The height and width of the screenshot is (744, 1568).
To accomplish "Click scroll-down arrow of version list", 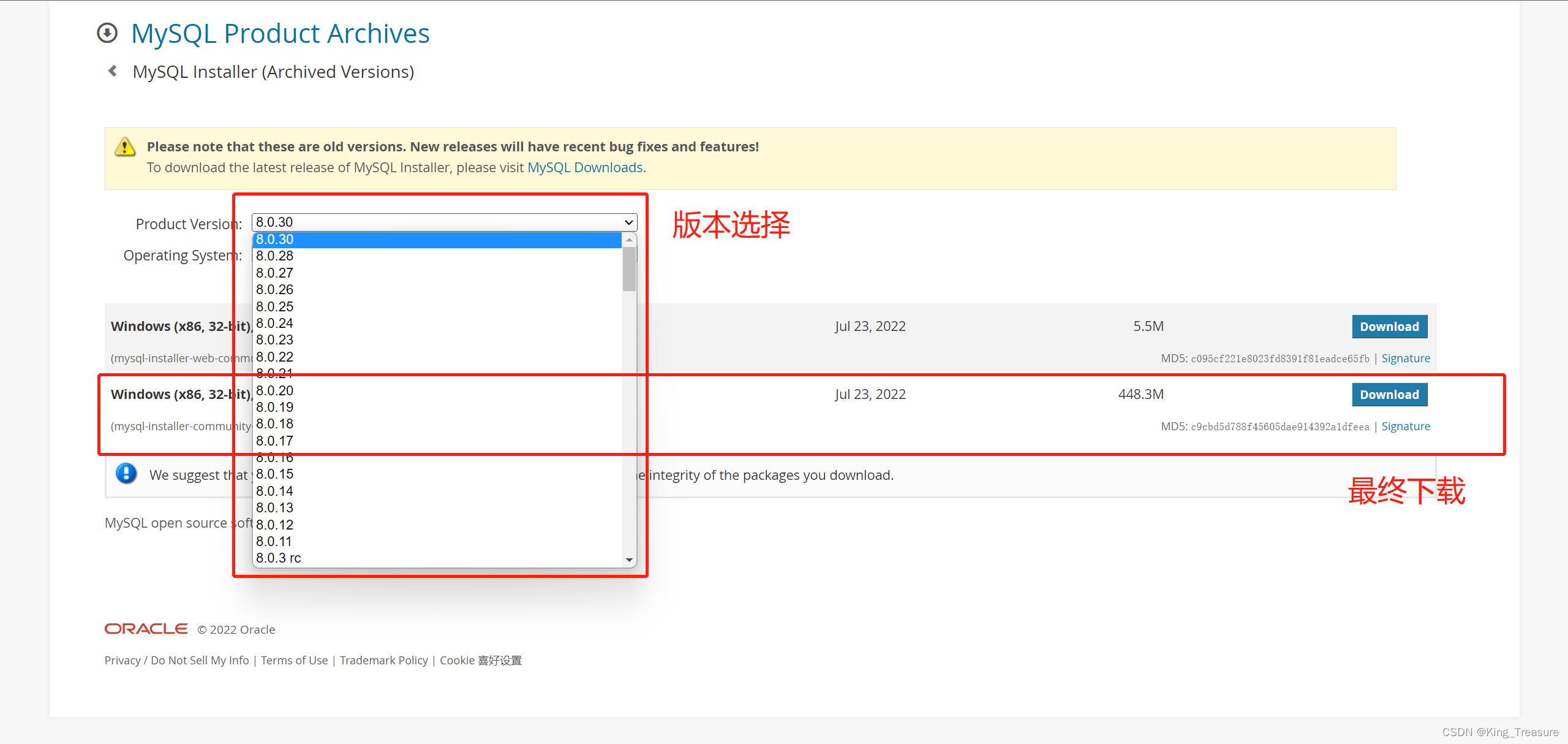I will [x=629, y=560].
